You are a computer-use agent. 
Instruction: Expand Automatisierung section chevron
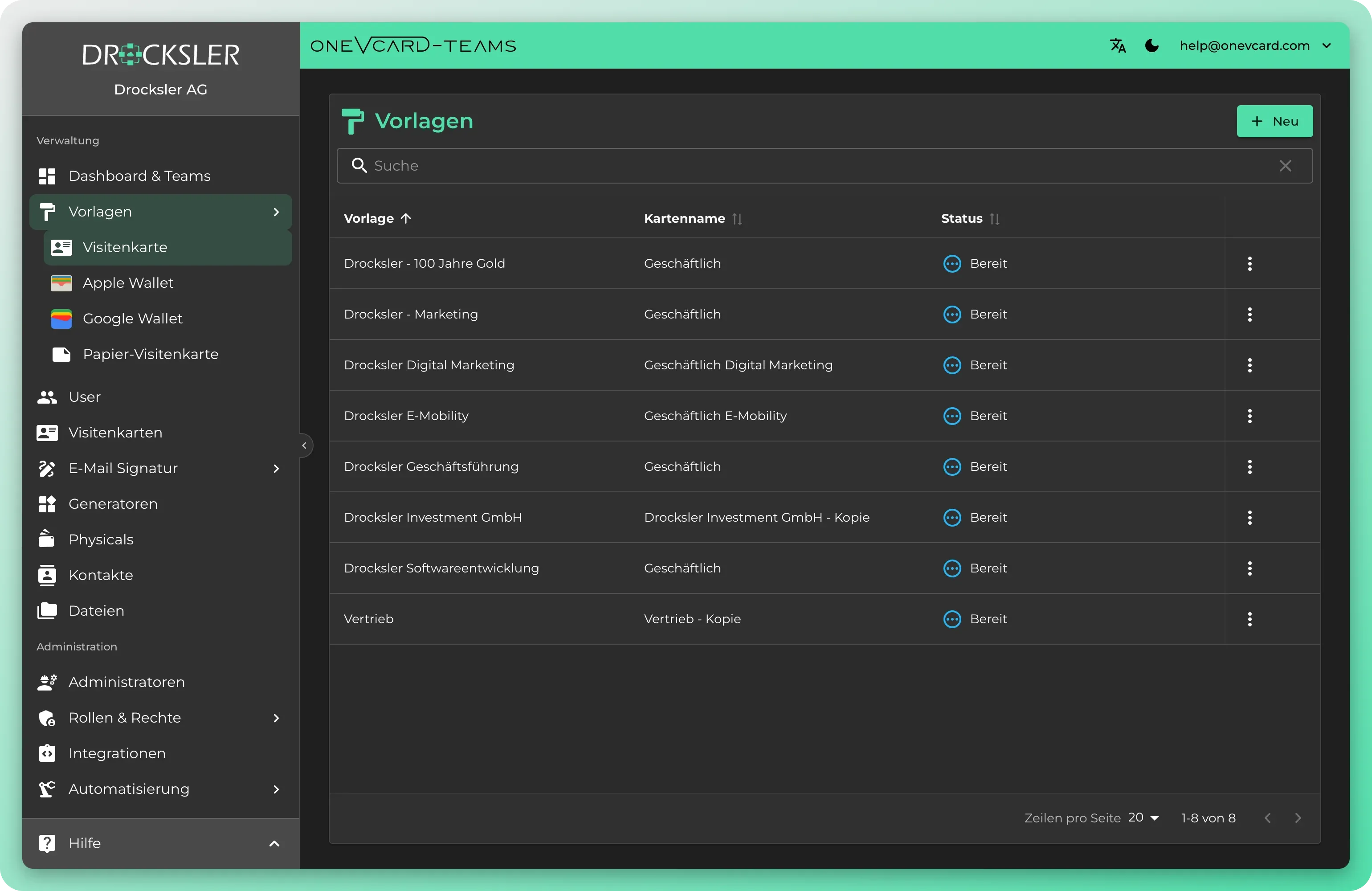click(276, 789)
